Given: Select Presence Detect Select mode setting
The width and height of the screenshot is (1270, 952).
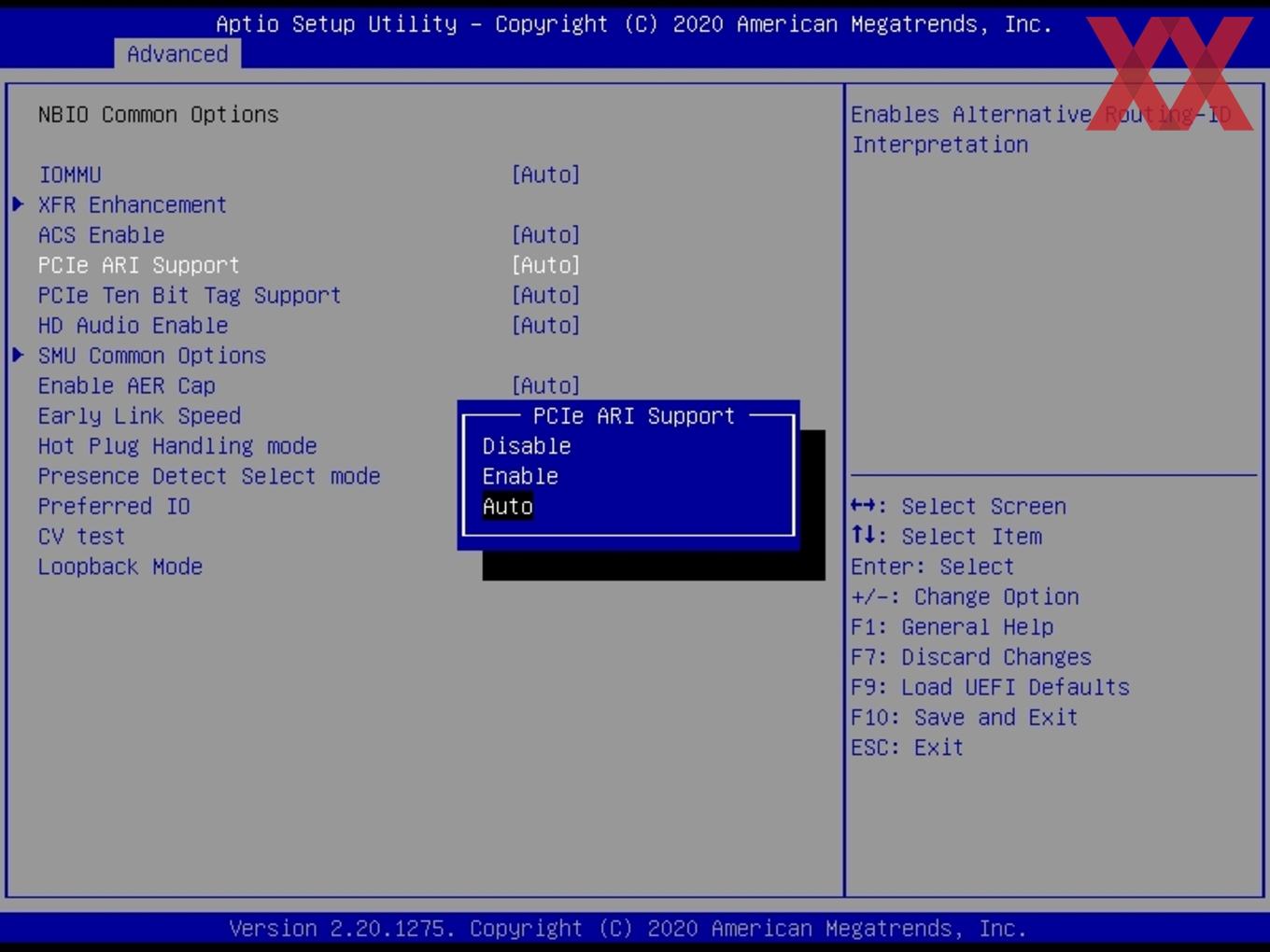Looking at the screenshot, I should pos(209,476).
